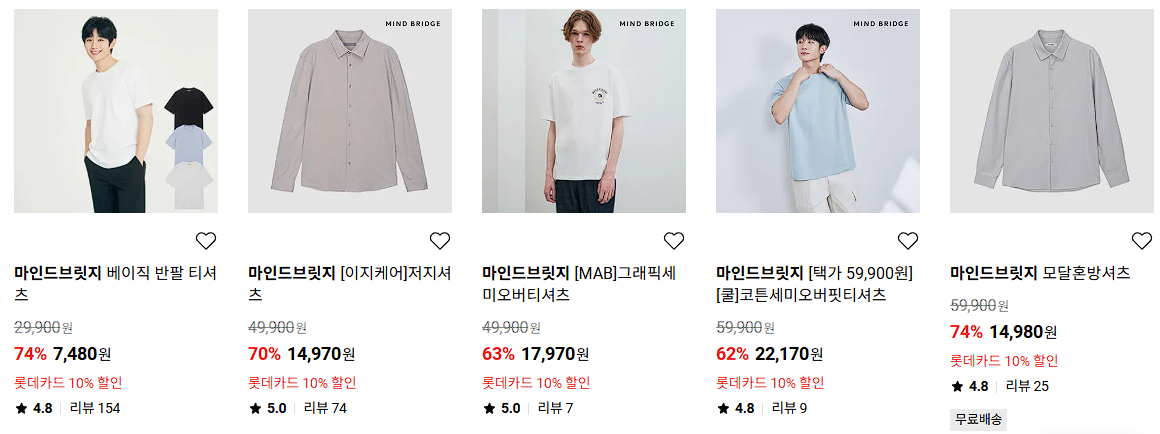View 리뷰 154 reviews for basic tee

[x=95, y=408]
